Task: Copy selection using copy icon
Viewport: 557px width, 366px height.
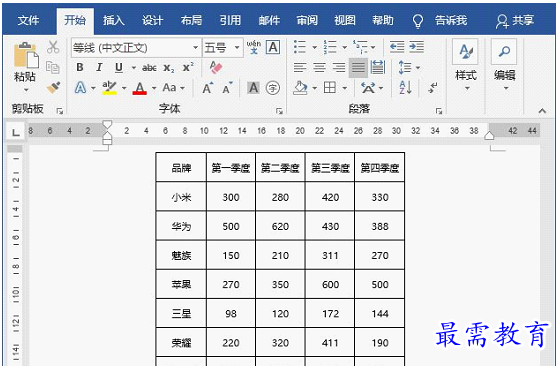Action: point(53,67)
